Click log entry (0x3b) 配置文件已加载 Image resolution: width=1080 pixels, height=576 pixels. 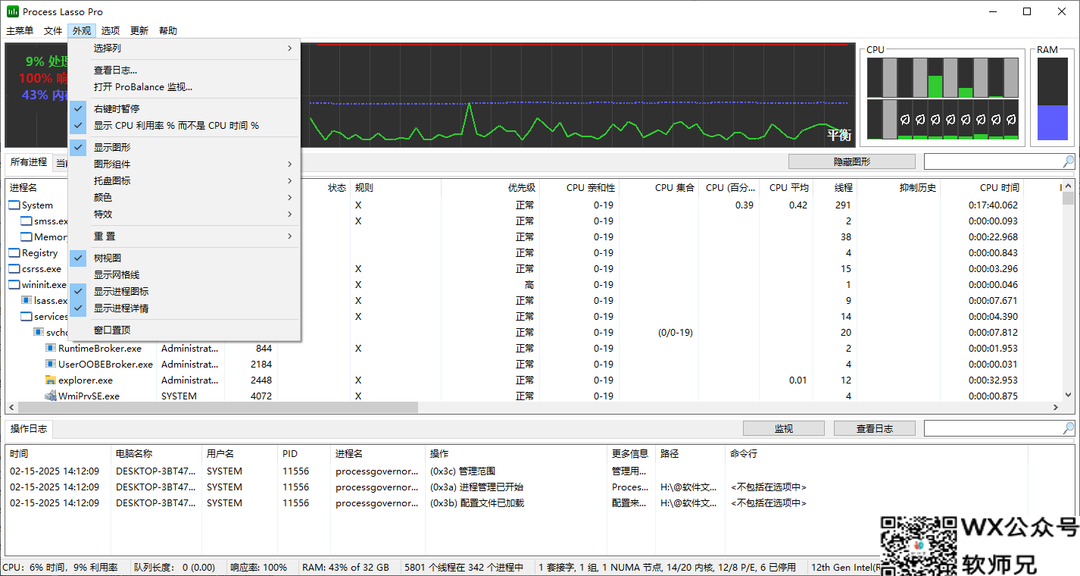(477, 503)
